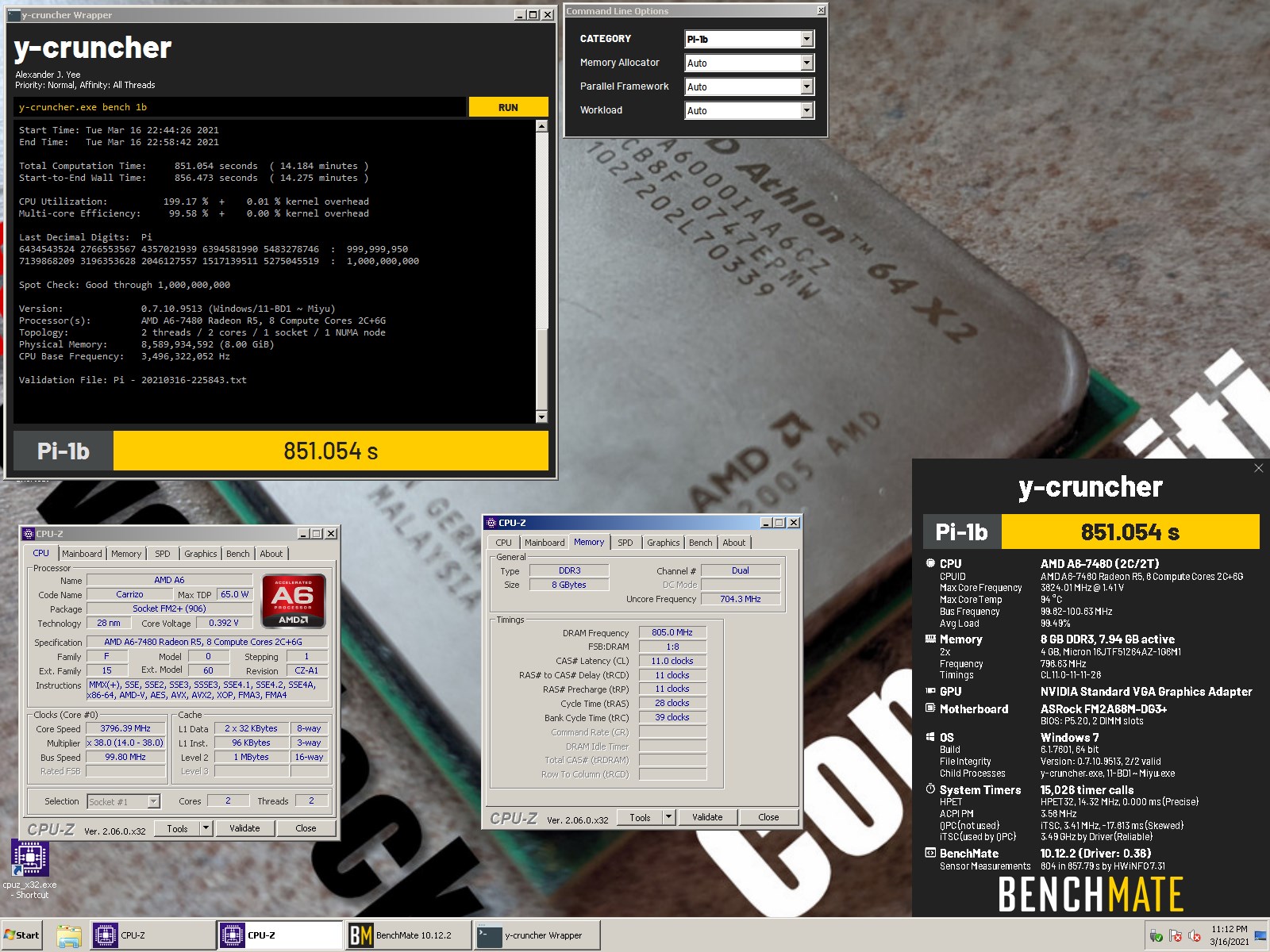The image size is (1270, 952).
Task: Click the y-cruncher output scrollbar up arrow
Action: [541, 125]
